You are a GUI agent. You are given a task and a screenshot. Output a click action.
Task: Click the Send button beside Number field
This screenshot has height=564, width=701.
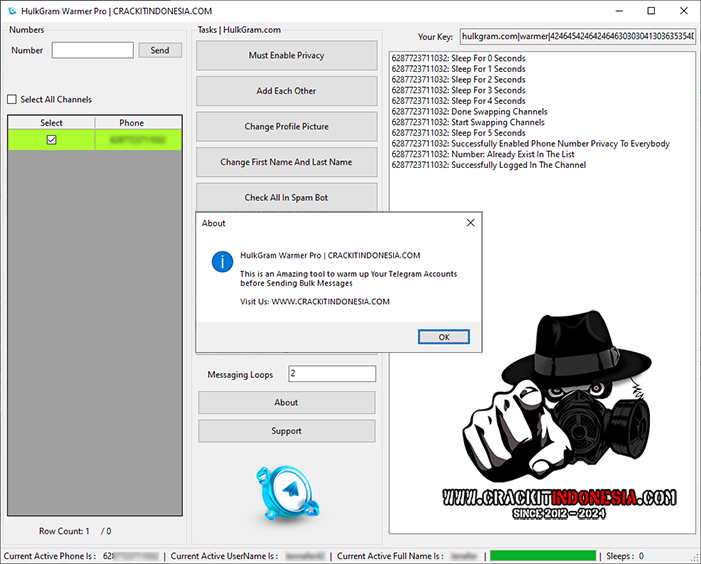click(x=160, y=50)
